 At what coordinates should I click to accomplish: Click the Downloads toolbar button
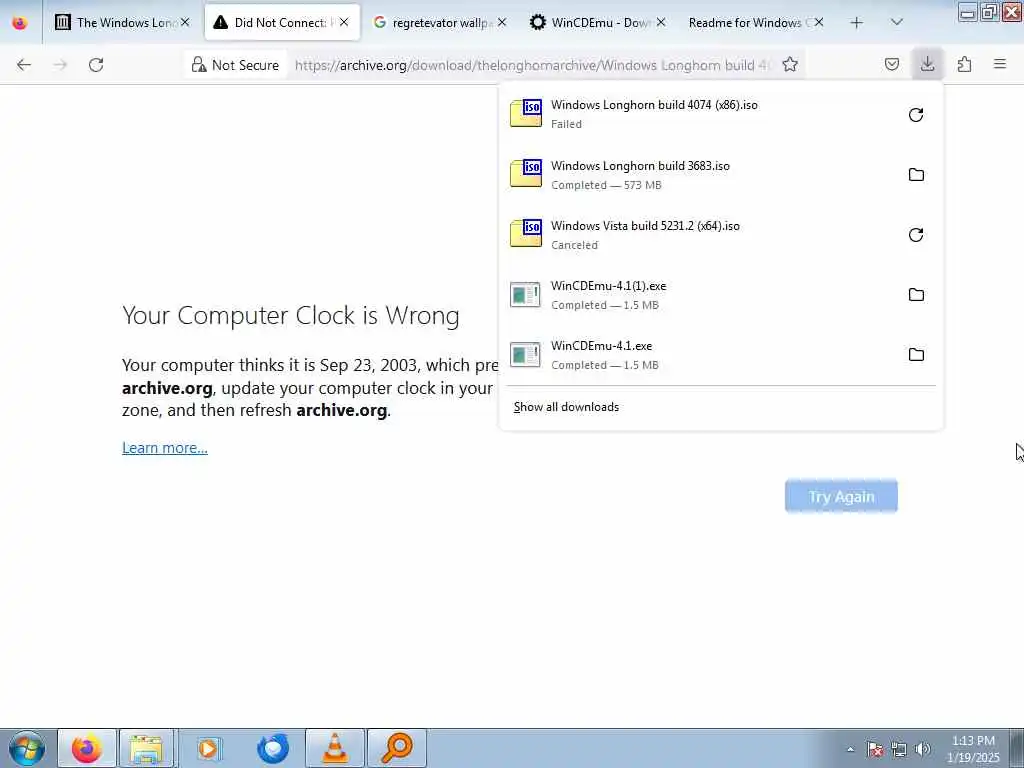point(927,64)
